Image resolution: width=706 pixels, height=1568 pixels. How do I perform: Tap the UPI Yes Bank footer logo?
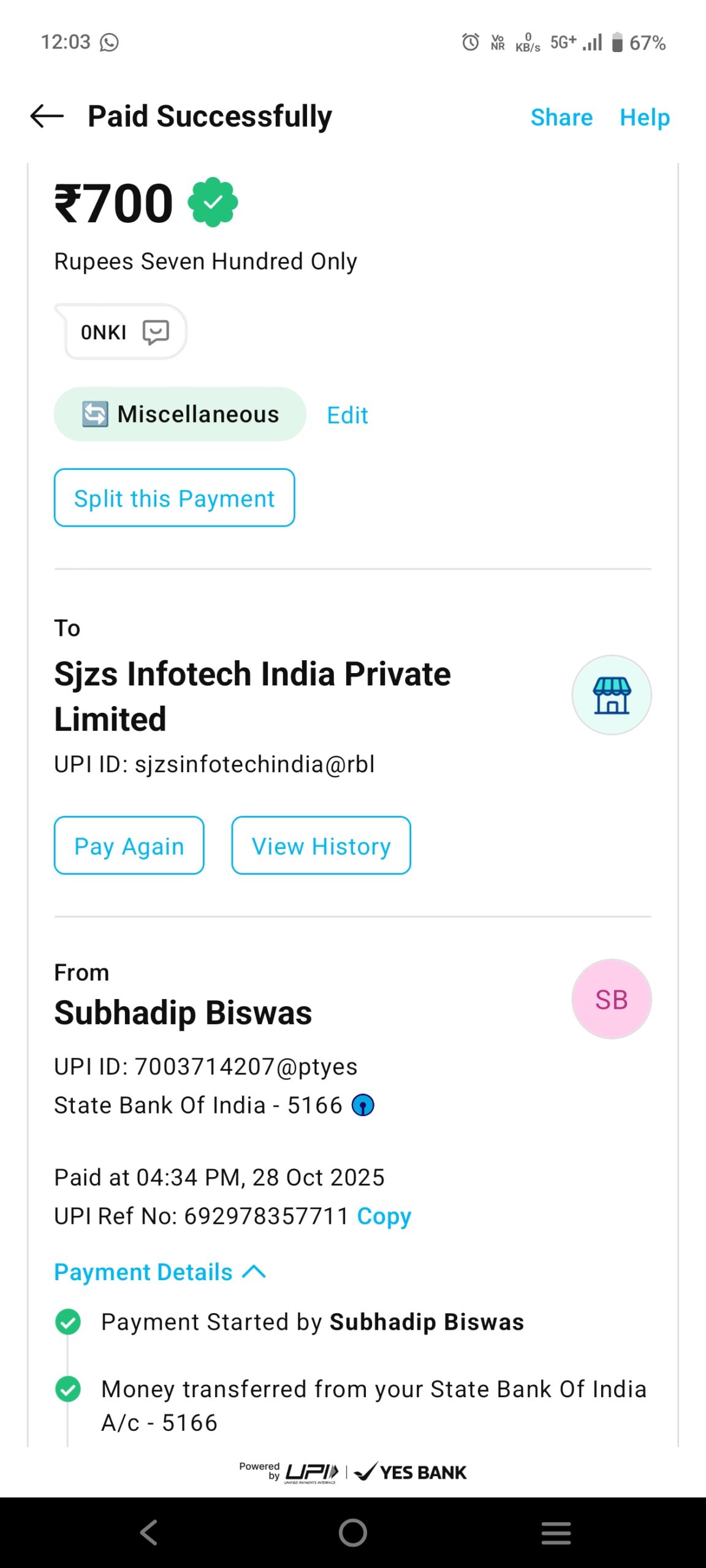tap(353, 1472)
